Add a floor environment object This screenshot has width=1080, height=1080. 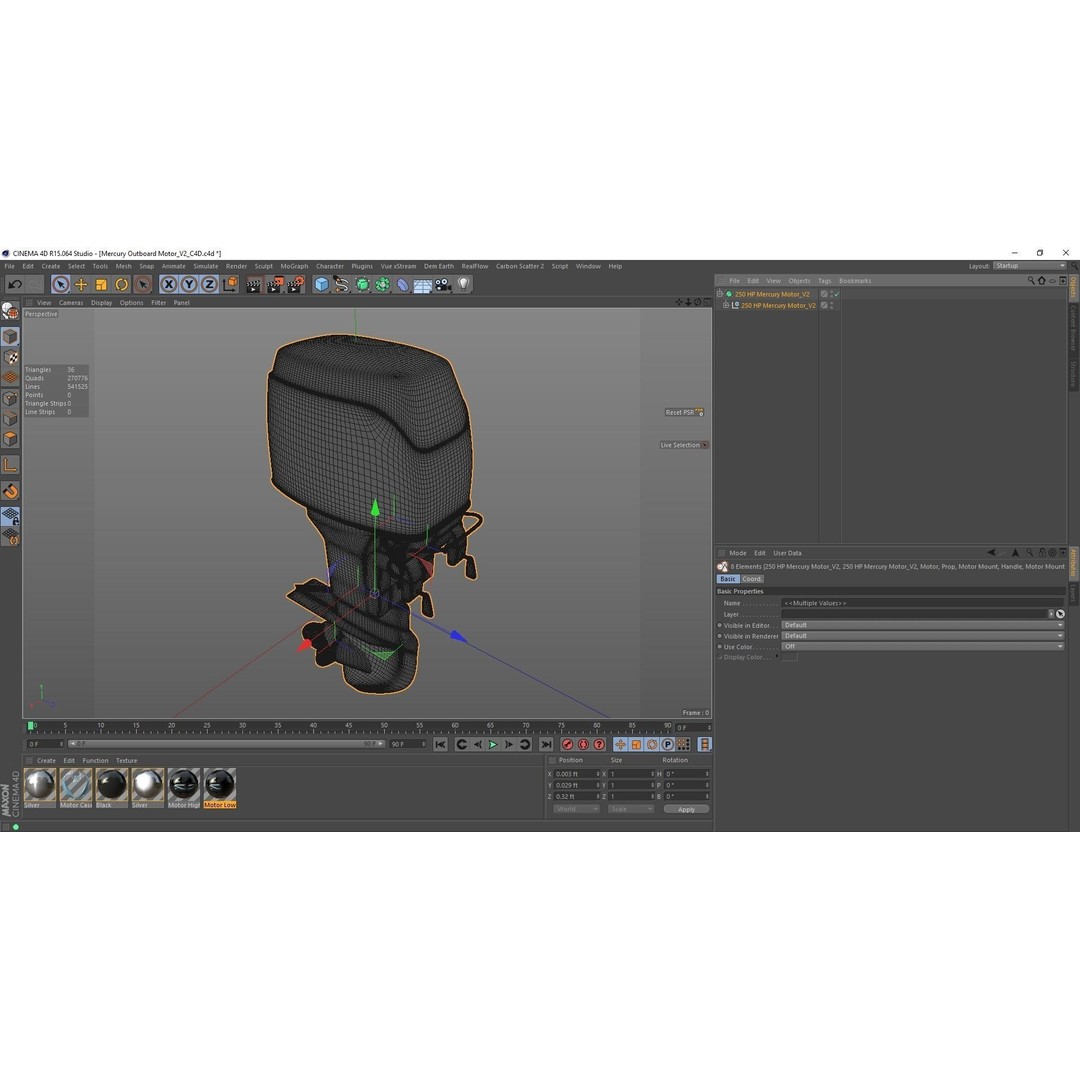coord(422,284)
